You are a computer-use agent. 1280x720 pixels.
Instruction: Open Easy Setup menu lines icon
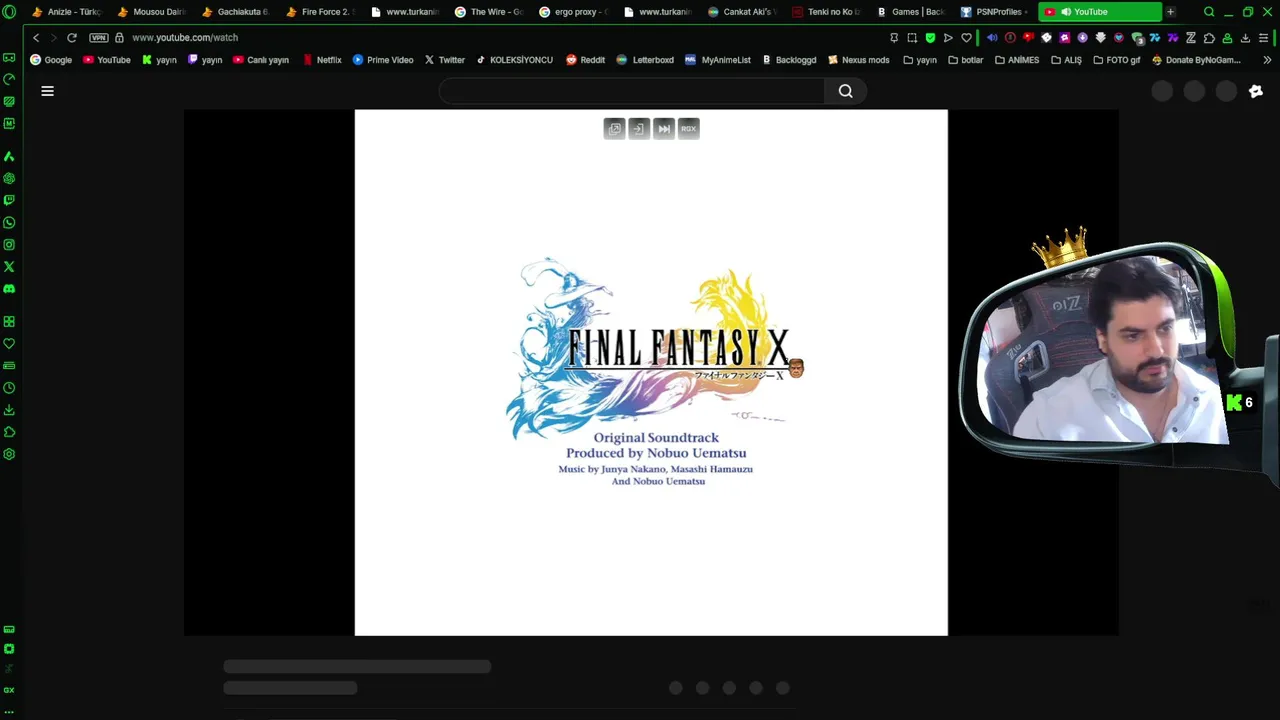coord(1264,38)
